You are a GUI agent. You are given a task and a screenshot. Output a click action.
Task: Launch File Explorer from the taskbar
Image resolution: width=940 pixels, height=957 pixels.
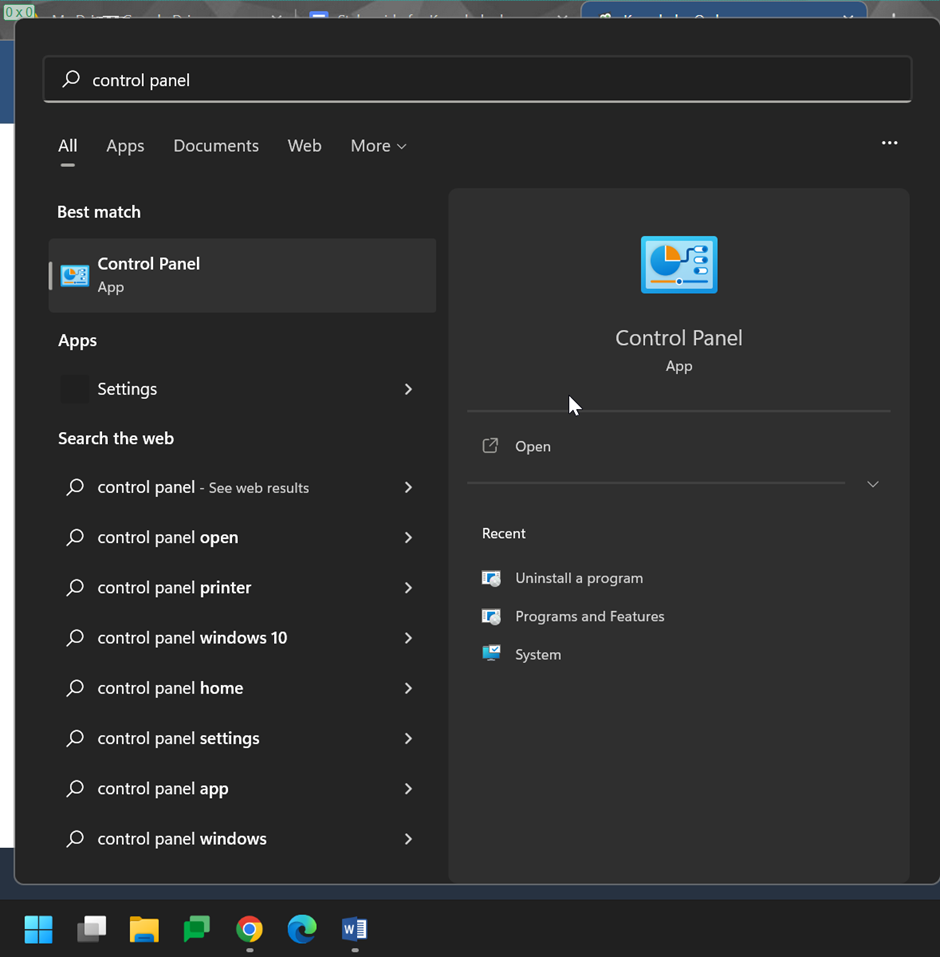(x=144, y=929)
